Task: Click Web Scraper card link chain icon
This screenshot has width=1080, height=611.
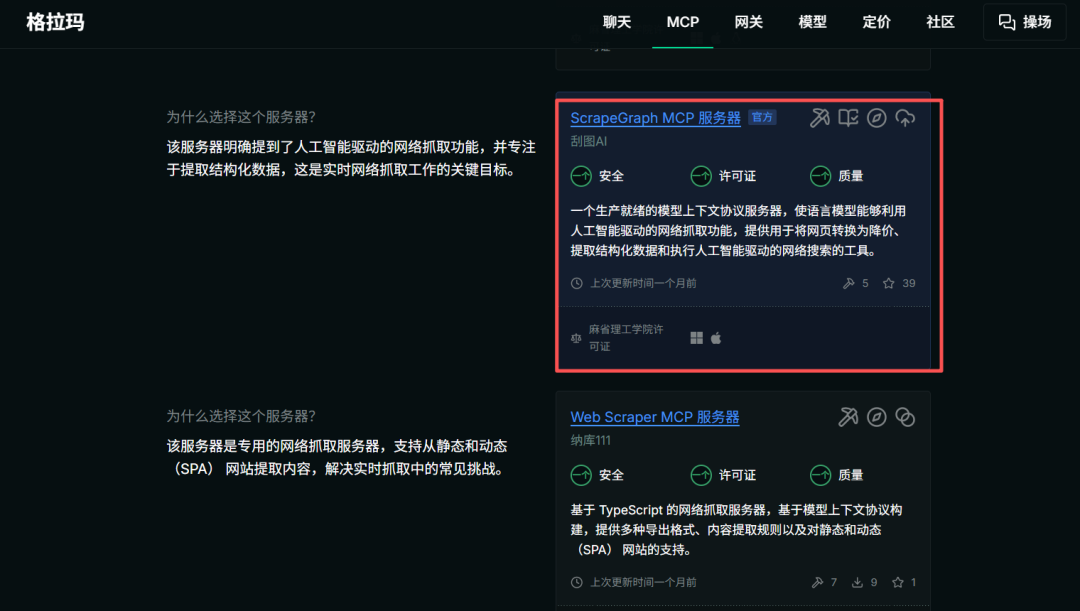Action: click(x=905, y=417)
